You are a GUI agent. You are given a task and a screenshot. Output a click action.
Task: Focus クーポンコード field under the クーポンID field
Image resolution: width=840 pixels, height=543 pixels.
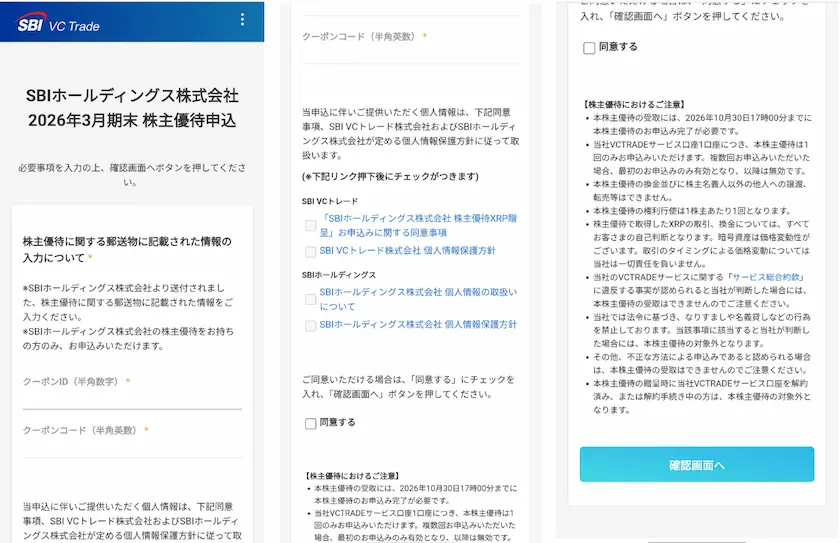point(132,446)
